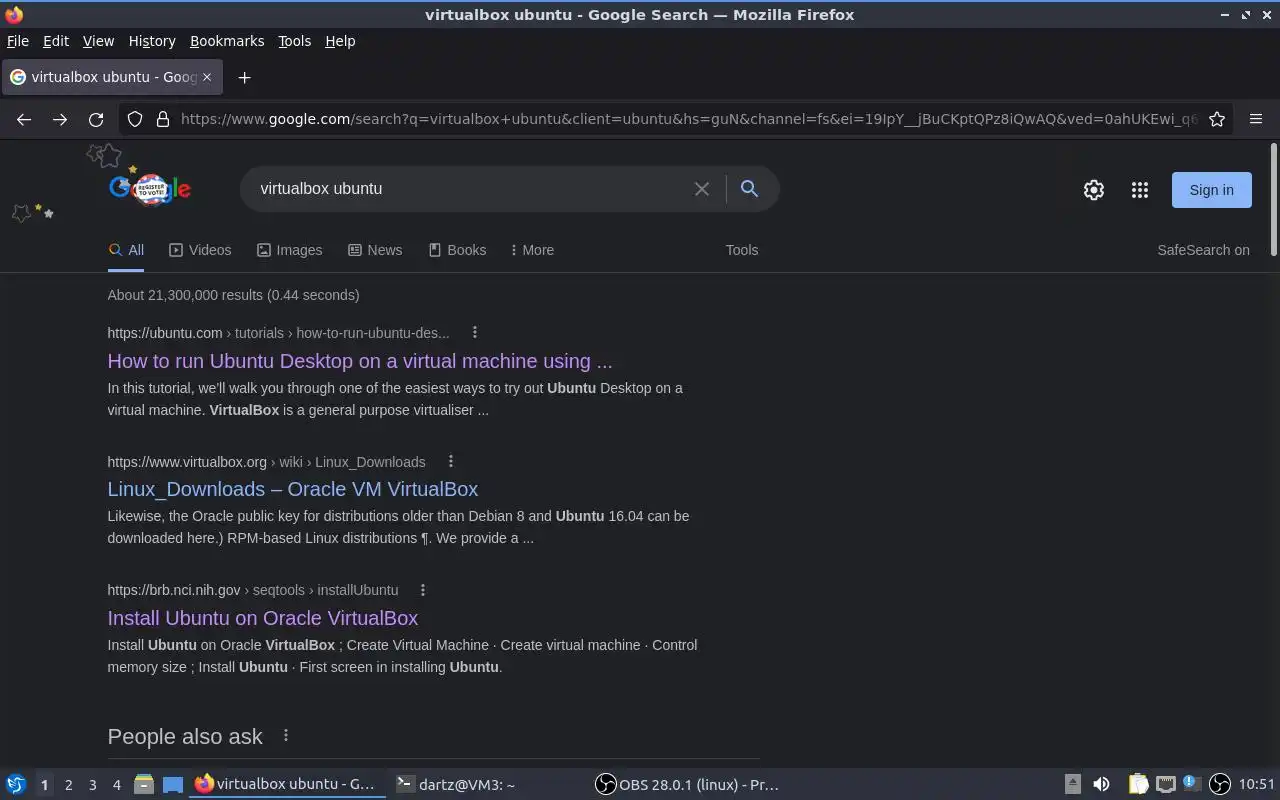Switch to the News results tab
This screenshot has width=1280, height=800.
click(x=375, y=250)
